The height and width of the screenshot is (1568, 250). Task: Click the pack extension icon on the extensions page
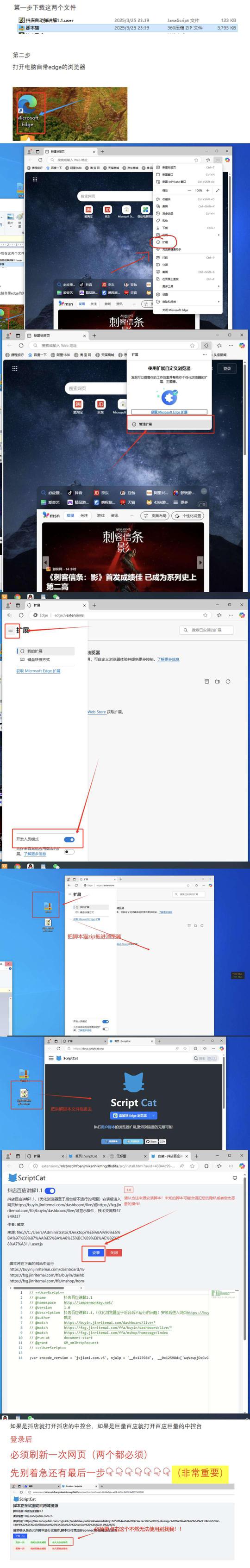tap(217, 681)
